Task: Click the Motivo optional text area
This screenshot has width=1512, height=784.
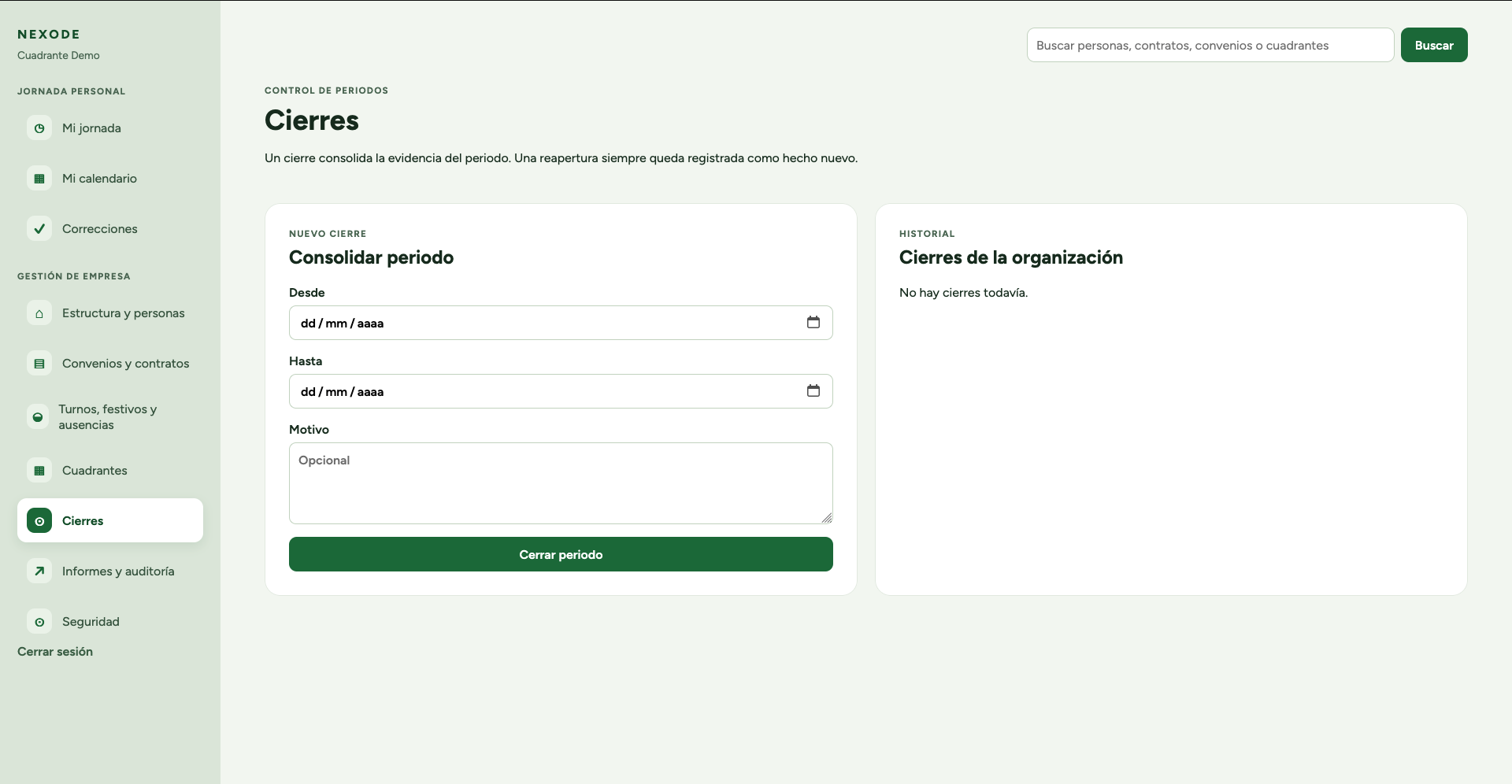Action: (x=561, y=483)
